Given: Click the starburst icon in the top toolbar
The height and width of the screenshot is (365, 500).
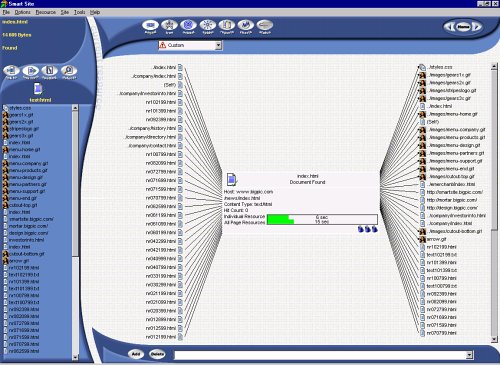Looking at the screenshot, I should pyautogui.click(x=208, y=25).
